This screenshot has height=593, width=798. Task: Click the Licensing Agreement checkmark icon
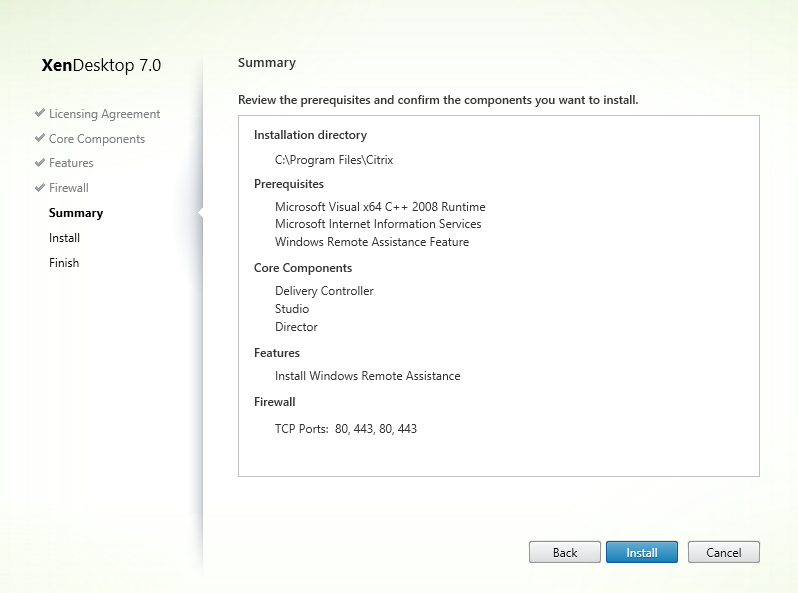pos(40,114)
